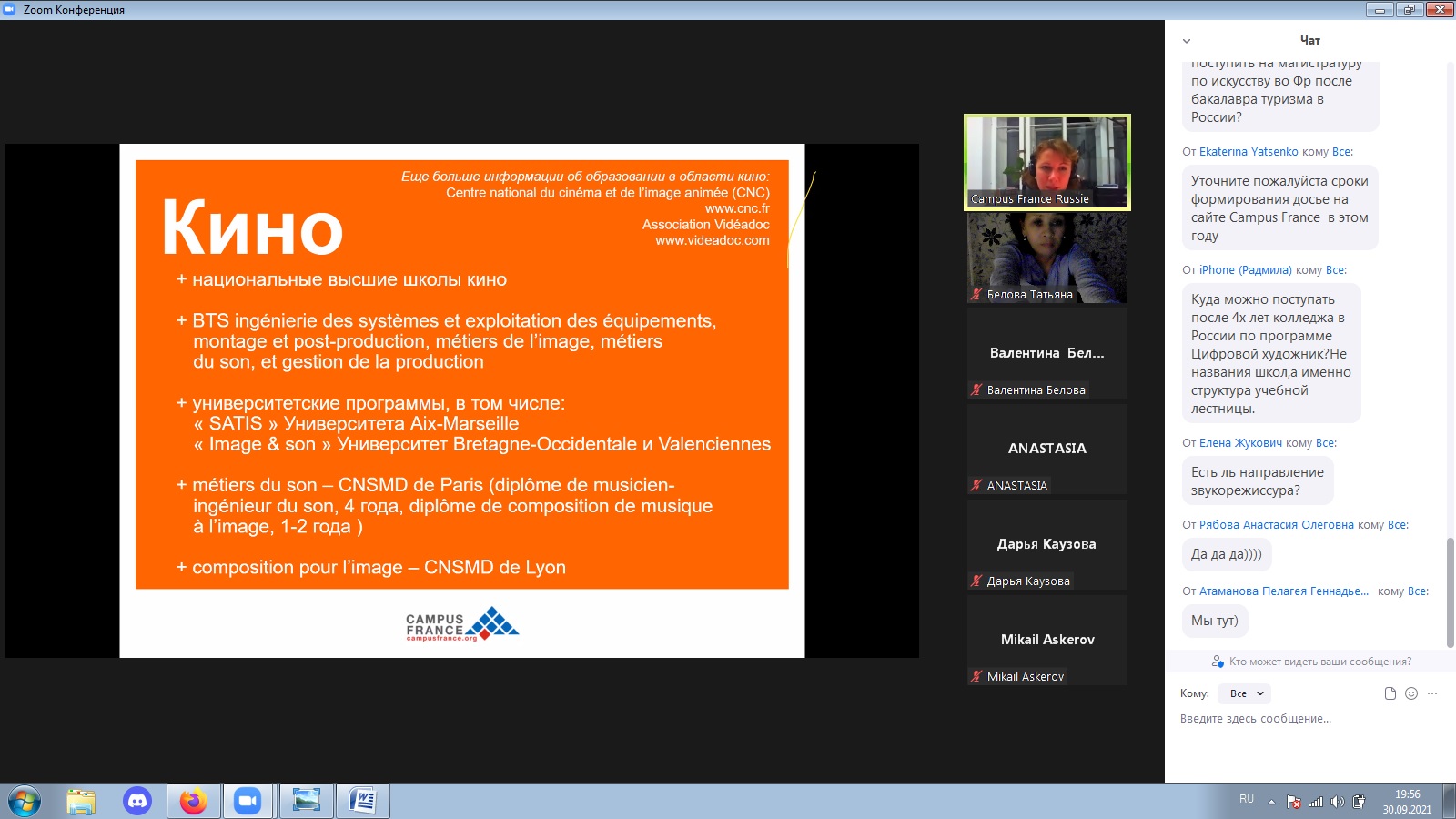The height and width of the screenshot is (819, 1456).
Task: Click the file attachment icon in chat
Action: 1390,693
